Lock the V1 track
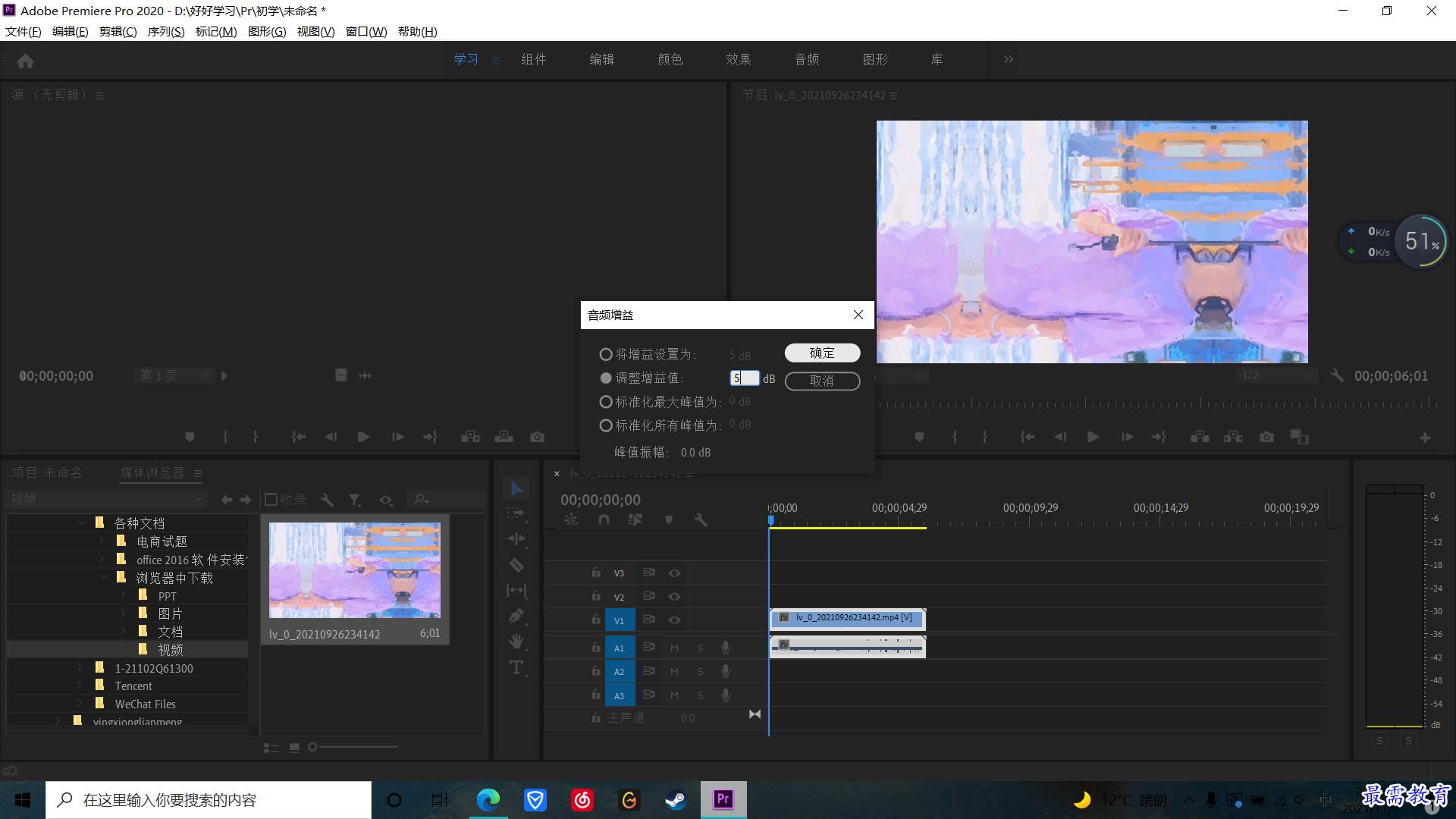Image resolution: width=1456 pixels, height=819 pixels. tap(596, 620)
